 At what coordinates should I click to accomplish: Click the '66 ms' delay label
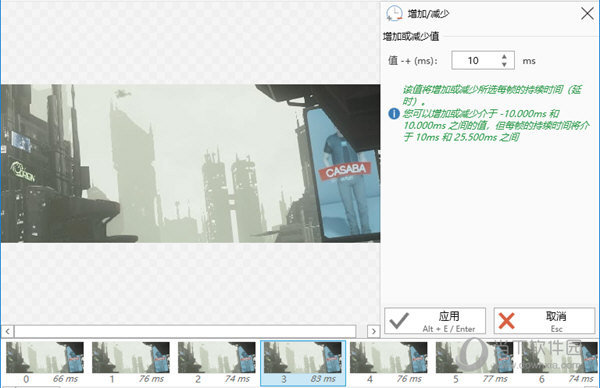pos(65,379)
